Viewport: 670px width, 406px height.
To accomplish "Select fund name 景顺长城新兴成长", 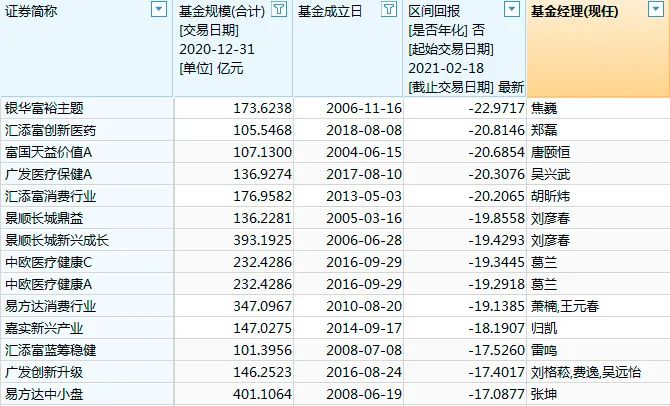I will point(57,240).
